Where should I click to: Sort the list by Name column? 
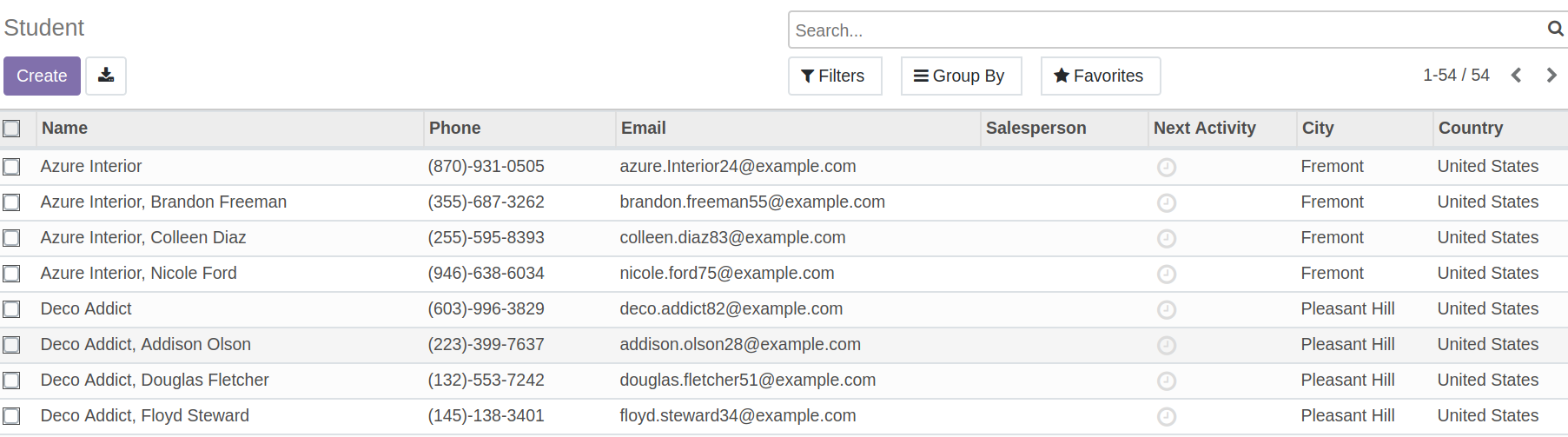tap(65, 128)
